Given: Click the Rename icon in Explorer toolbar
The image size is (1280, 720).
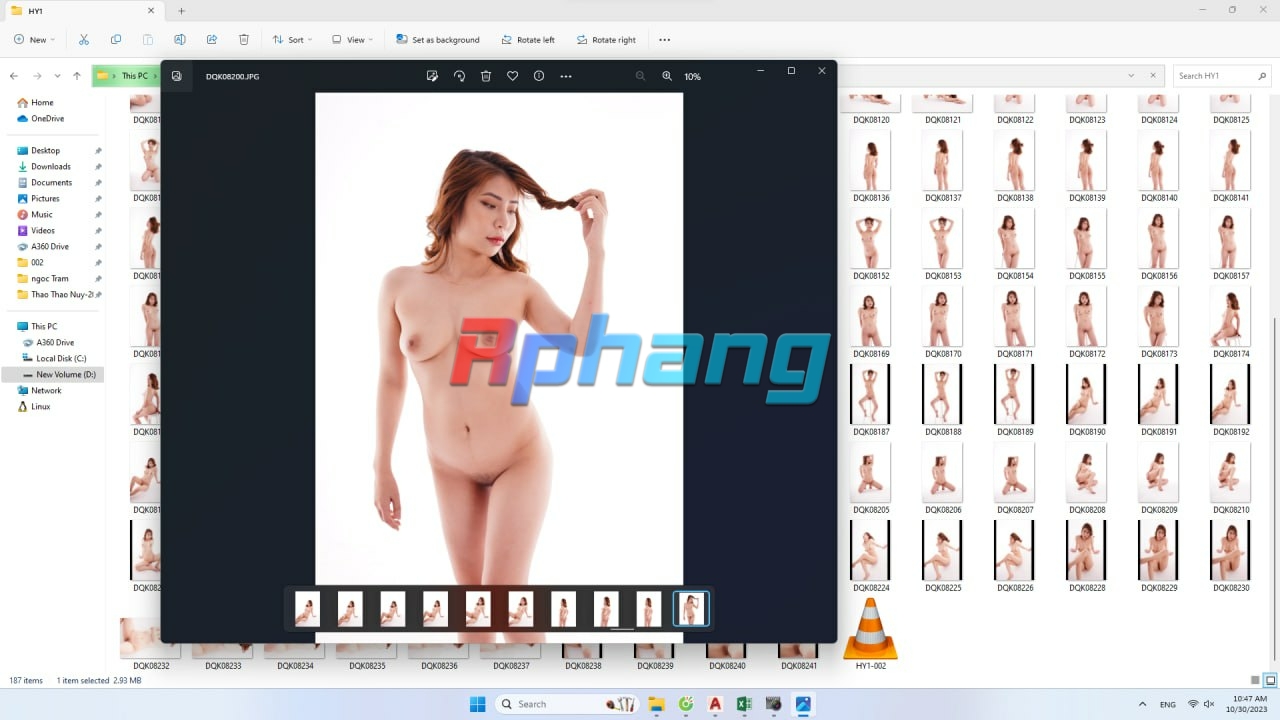Looking at the screenshot, I should (x=180, y=40).
